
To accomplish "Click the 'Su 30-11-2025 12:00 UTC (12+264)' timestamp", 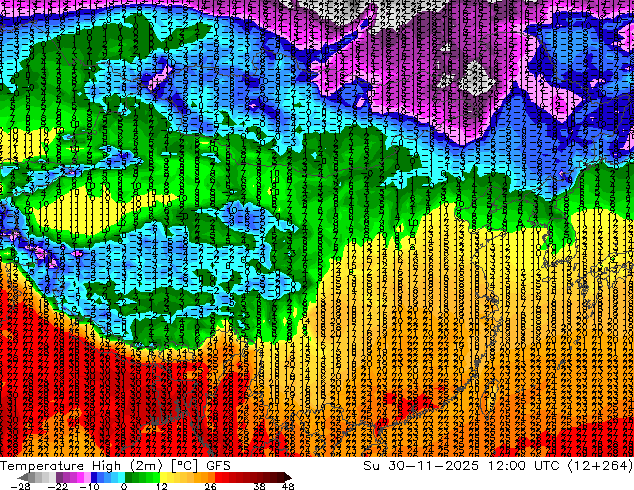I will [498, 466].
